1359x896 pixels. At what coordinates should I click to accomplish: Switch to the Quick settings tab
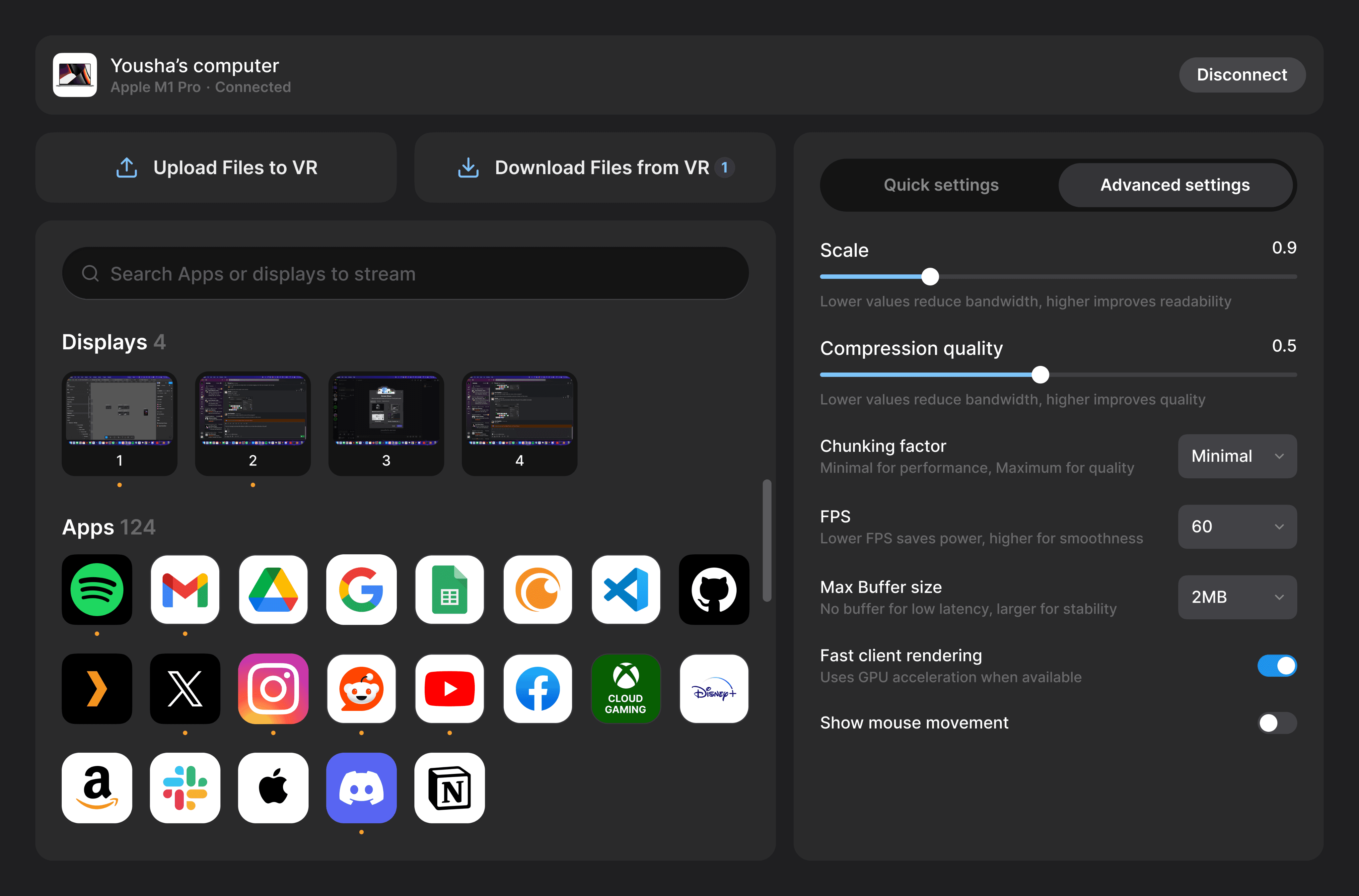pyautogui.click(x=941, y=185)
